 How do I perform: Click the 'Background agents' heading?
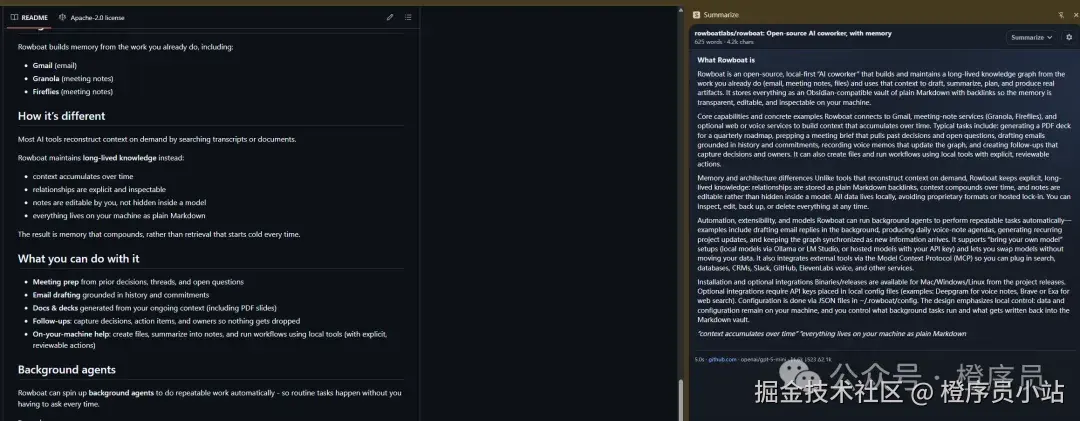point(67,370)
